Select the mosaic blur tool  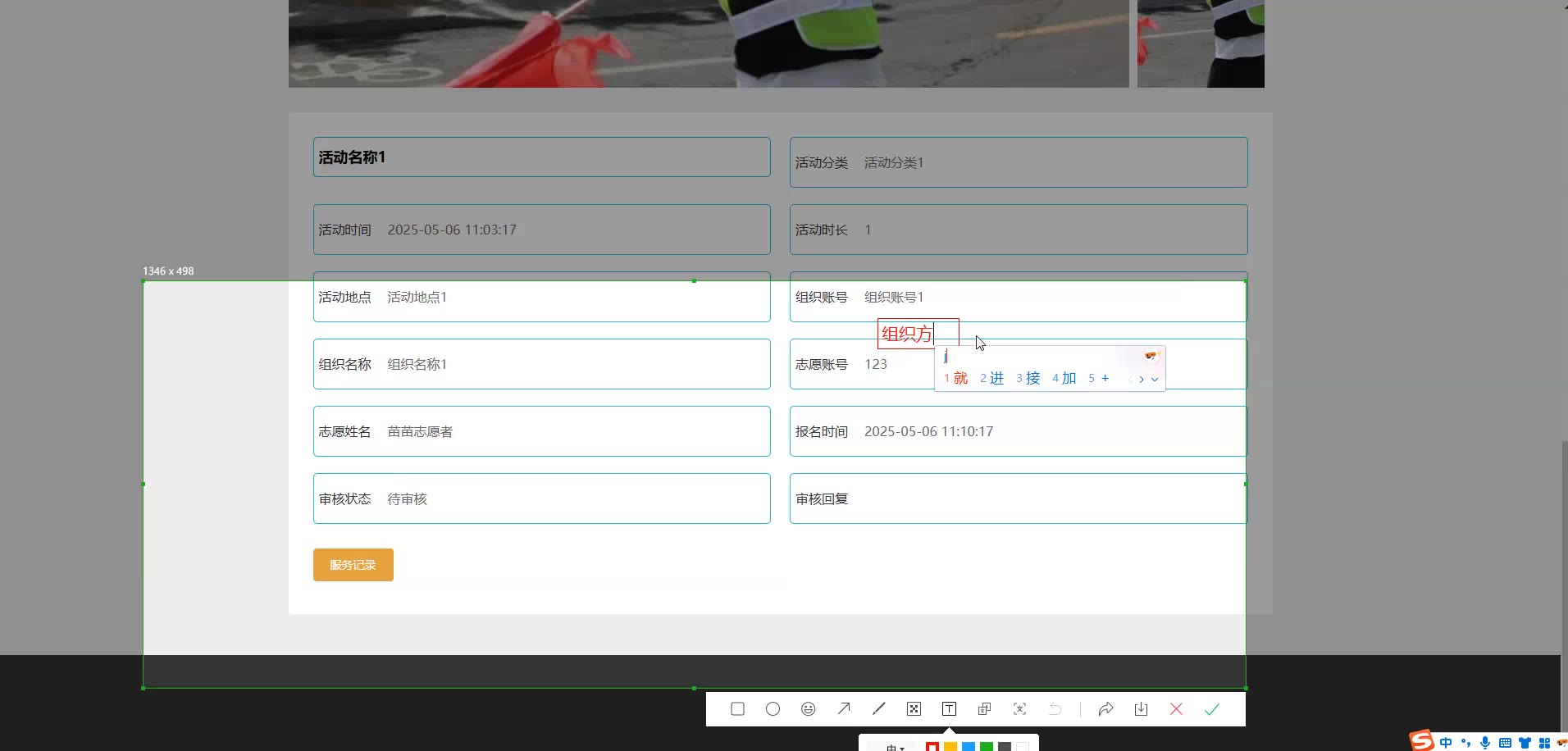[914, 709]
